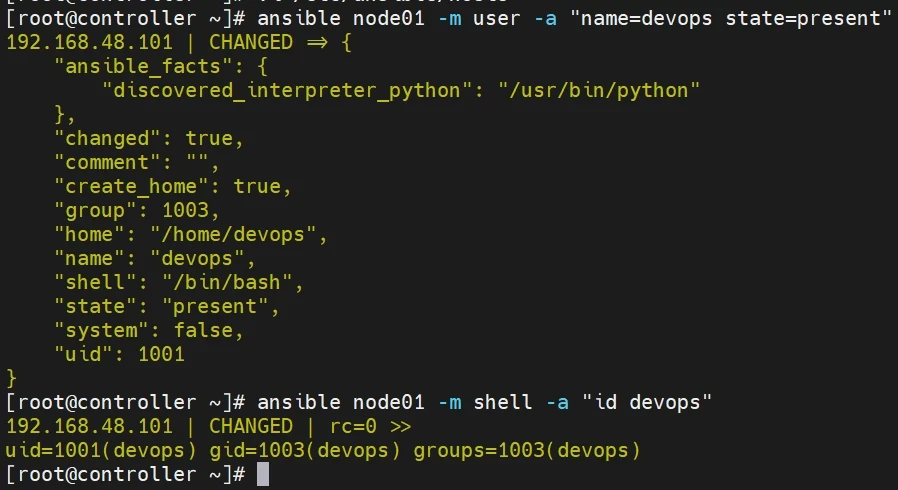Click the "state": "present" JSON line
Screen dimensions: 898x490
166,306
